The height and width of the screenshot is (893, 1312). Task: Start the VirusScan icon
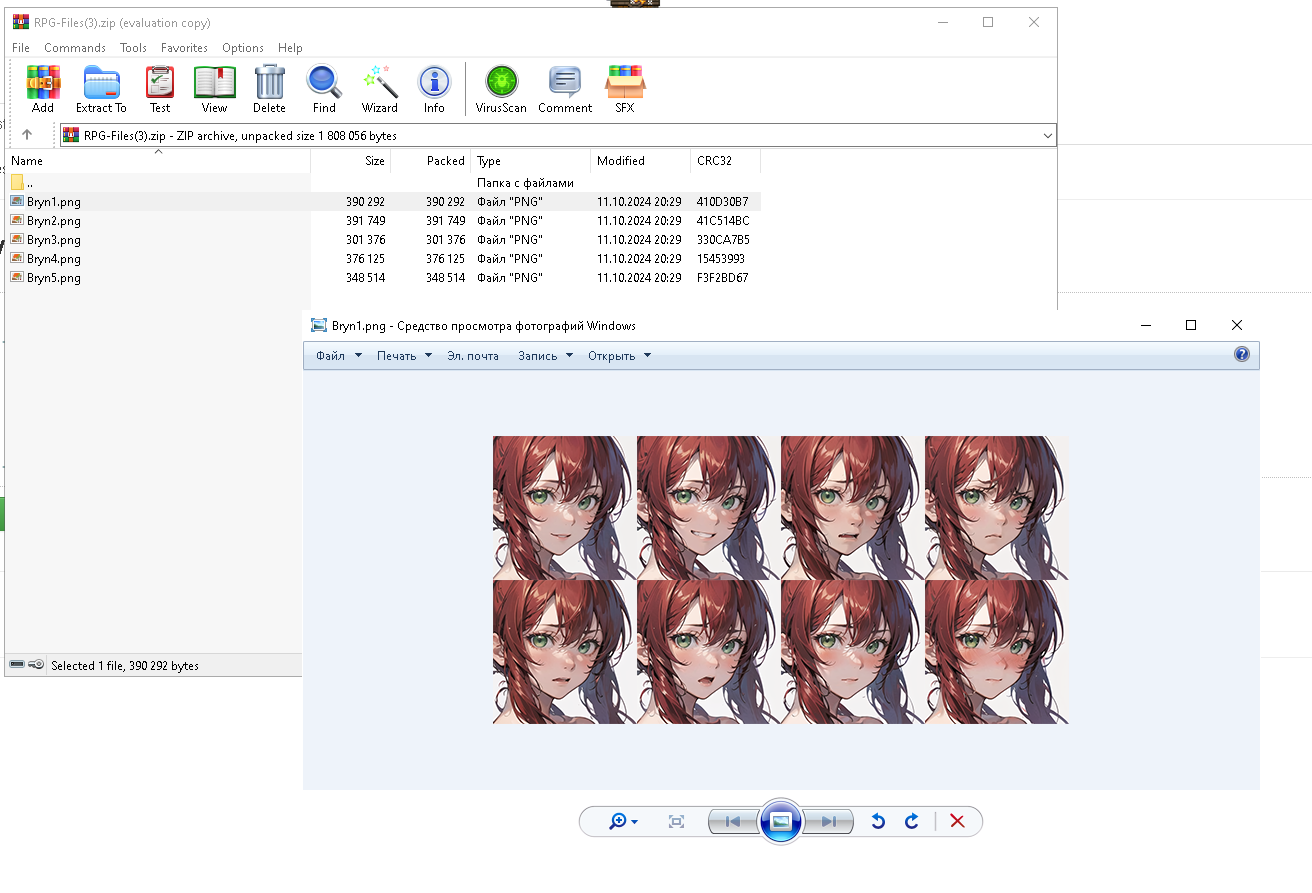point(500,88)
